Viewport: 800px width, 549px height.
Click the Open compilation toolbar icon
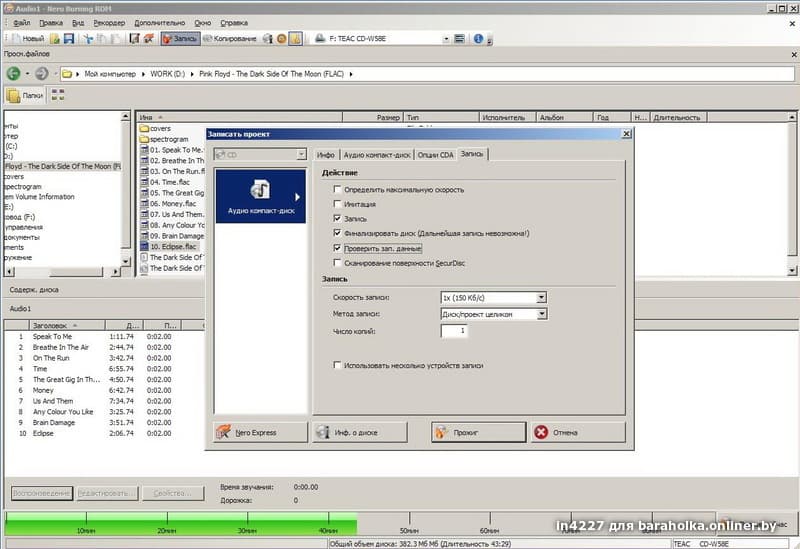tap(56, 38)
